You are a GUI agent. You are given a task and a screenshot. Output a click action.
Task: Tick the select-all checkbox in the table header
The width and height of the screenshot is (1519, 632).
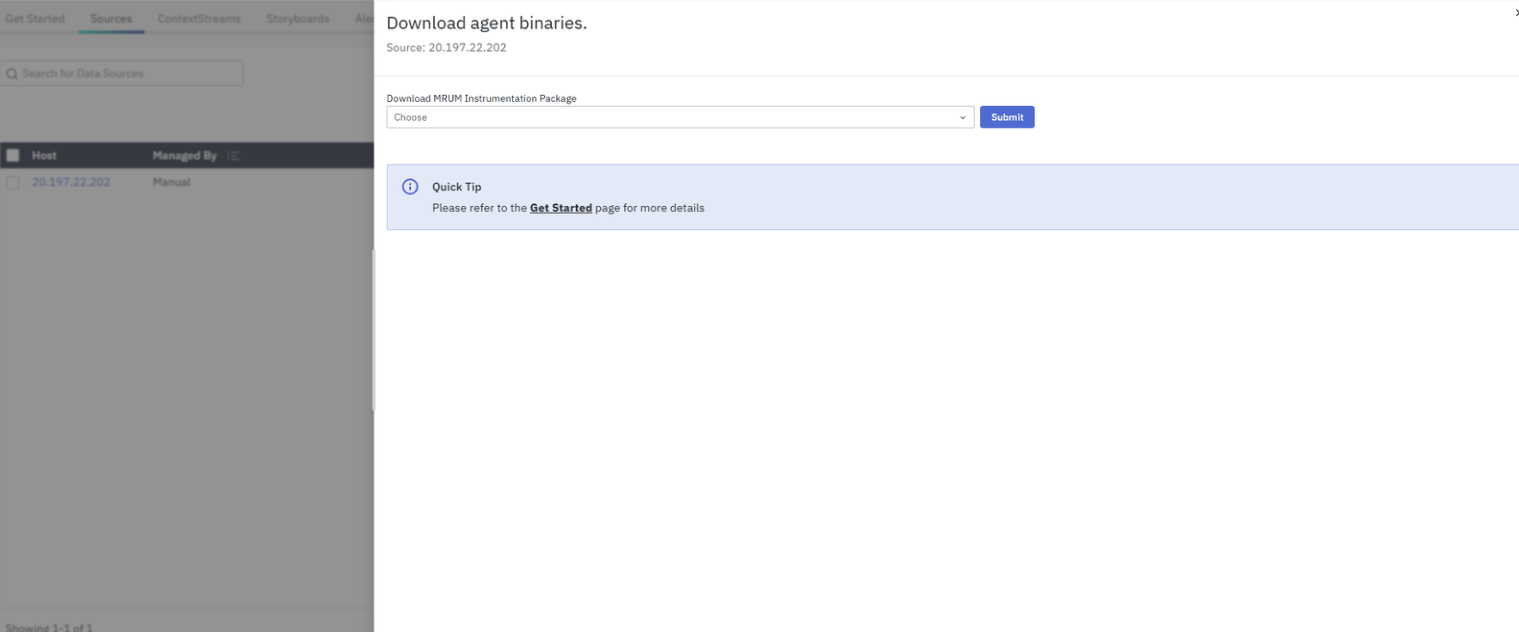(x=13, y=156)
